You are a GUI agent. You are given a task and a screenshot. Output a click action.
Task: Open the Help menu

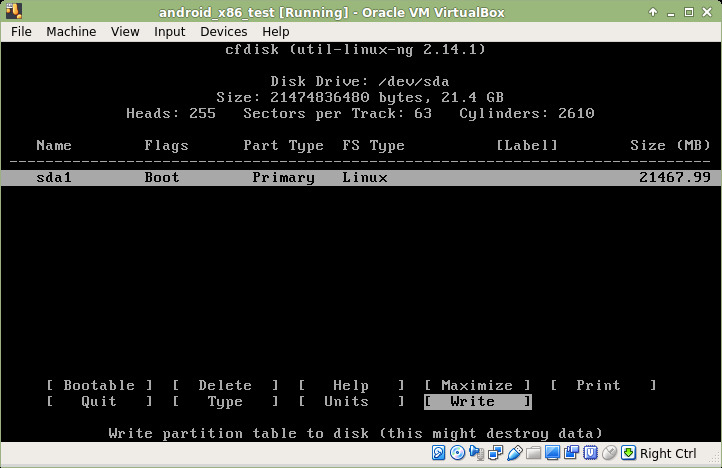[x=275, y=31]
